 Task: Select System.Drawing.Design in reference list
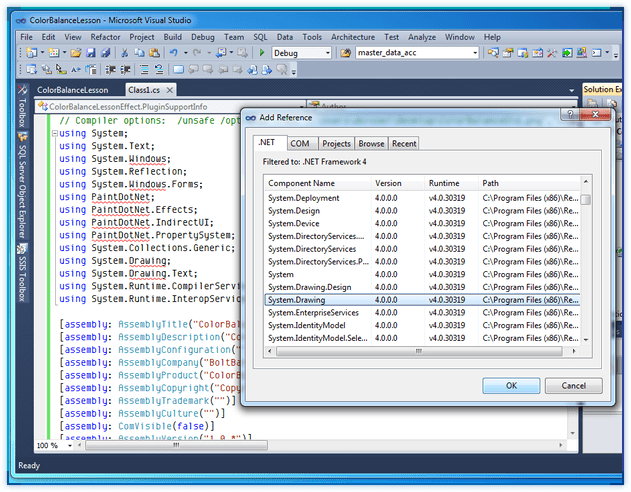(x=422, y=287)
